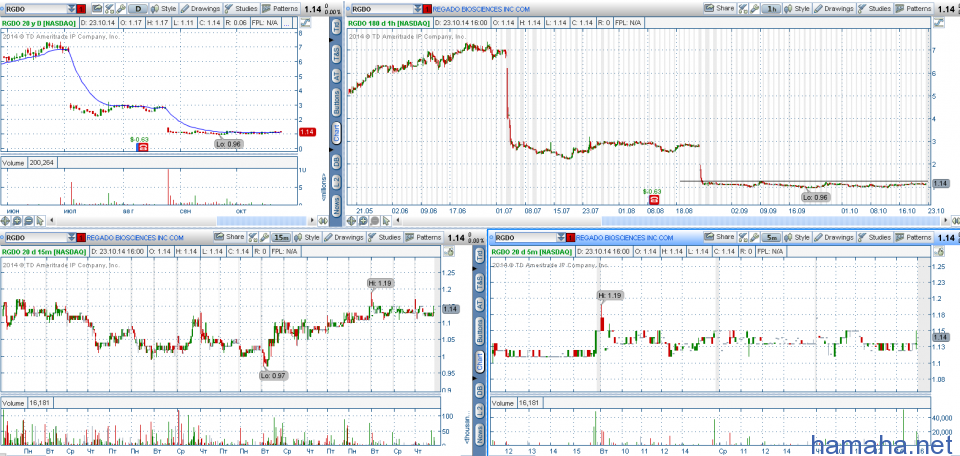Select pointer cursor tool under daily chart
Image resolution: width=960 pixels, height=456 pixels.
[40, 221]
